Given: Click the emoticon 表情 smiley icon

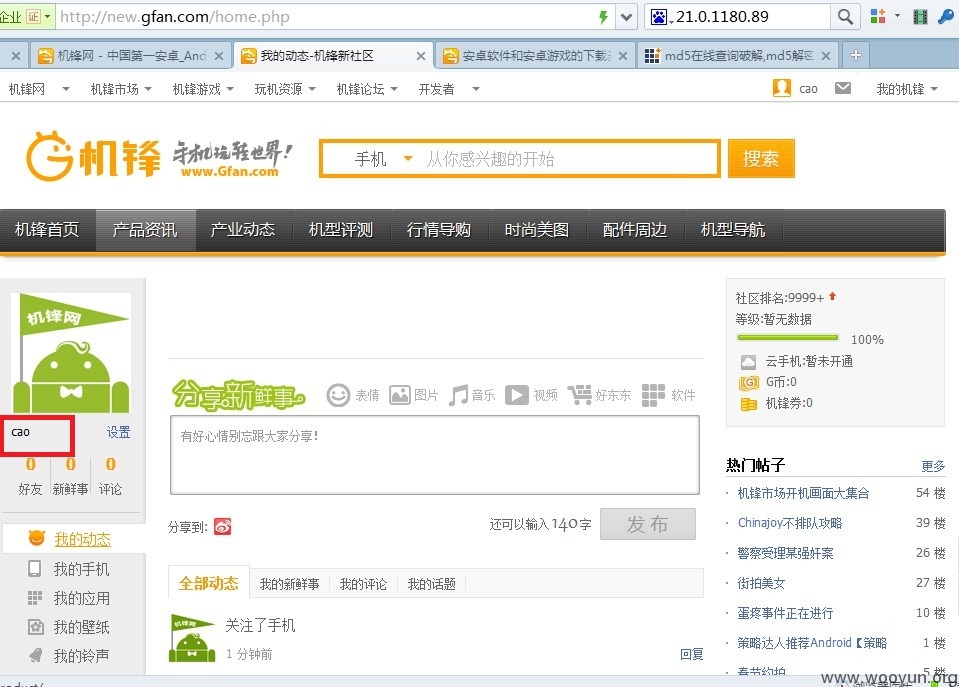Looking at the screenshot, I should pyautogui.click(x=338, y=395).
